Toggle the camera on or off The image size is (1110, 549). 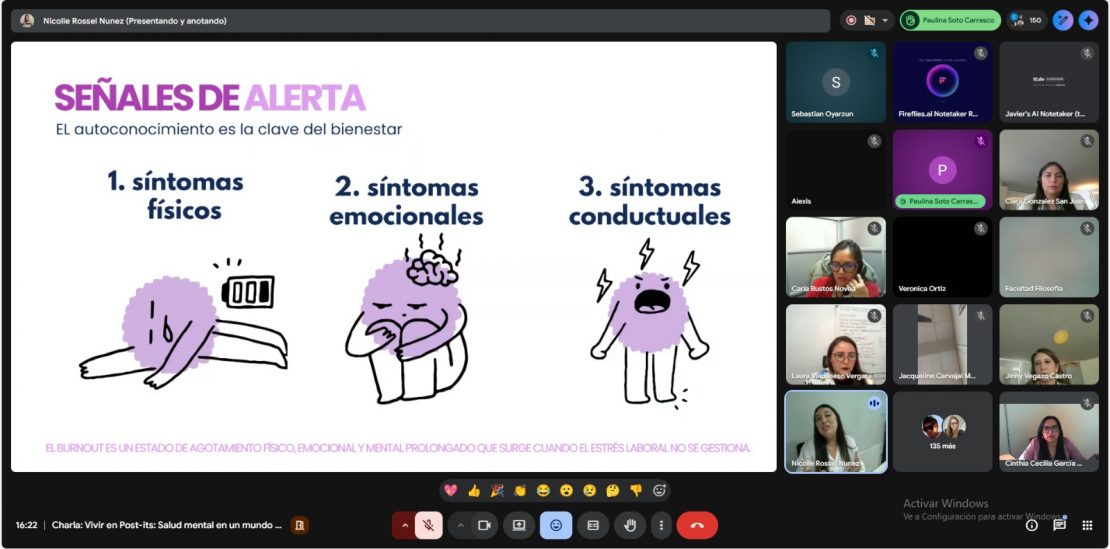pyautogui.click(x=484, y=525)
